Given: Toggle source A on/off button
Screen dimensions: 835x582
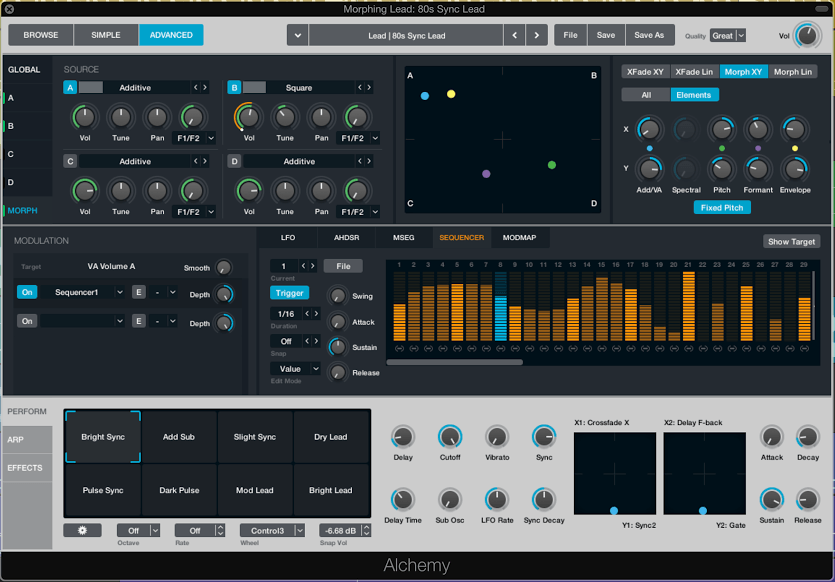Looking at the screenshot, I should (70, 87).
